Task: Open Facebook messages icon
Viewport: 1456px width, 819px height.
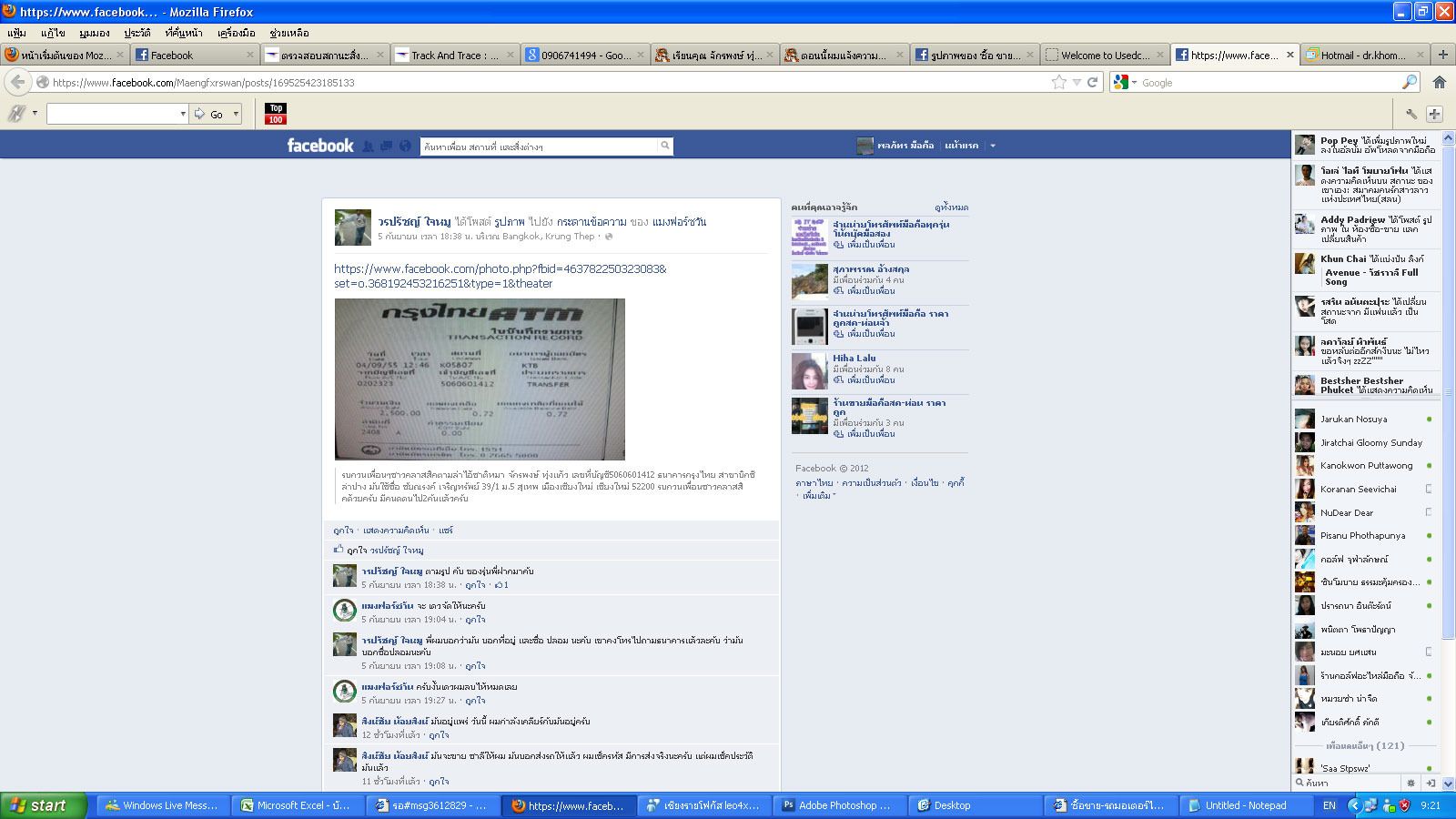Action: click(x=386, y=146)
